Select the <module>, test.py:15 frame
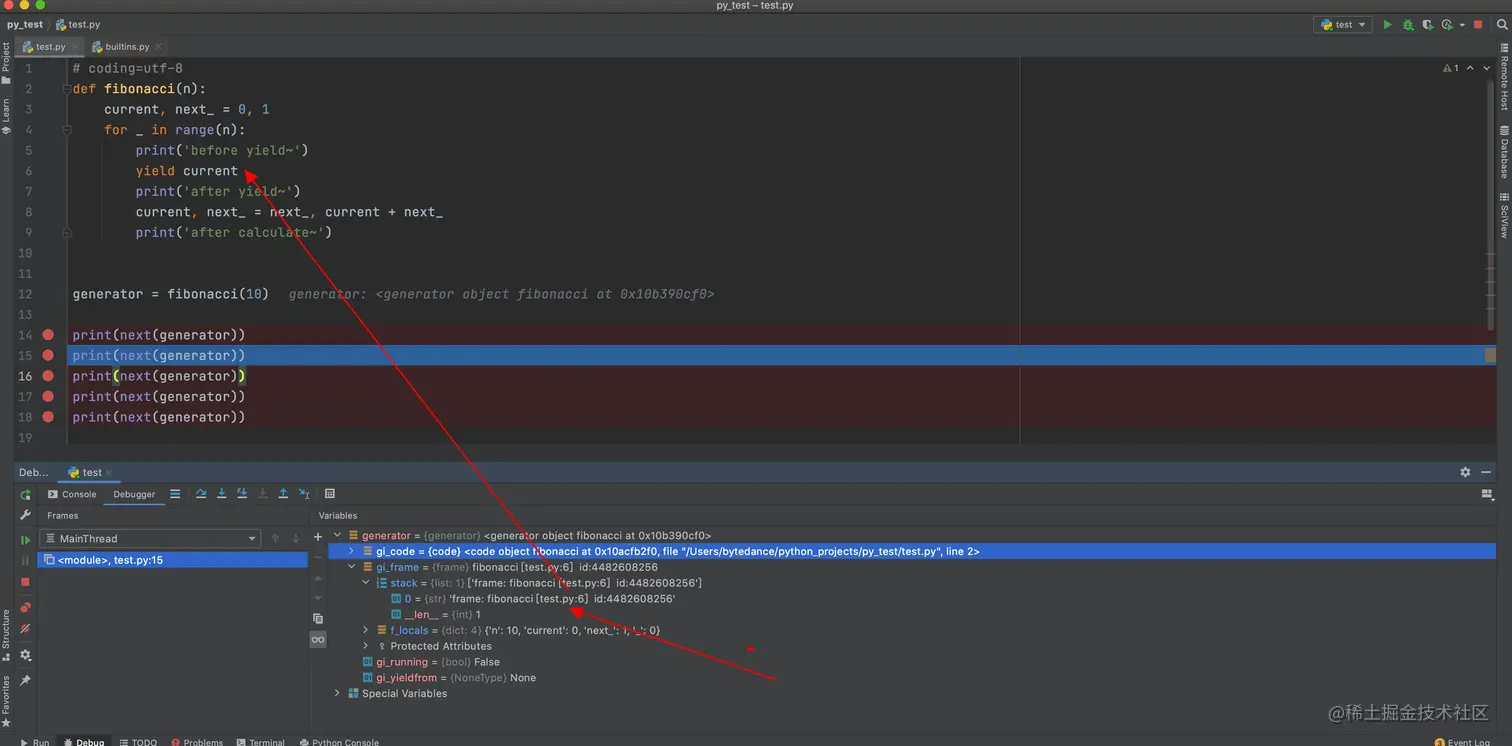Image resolution: width=1512 pixels, height=746 pixels. click(x=172, y=560)
